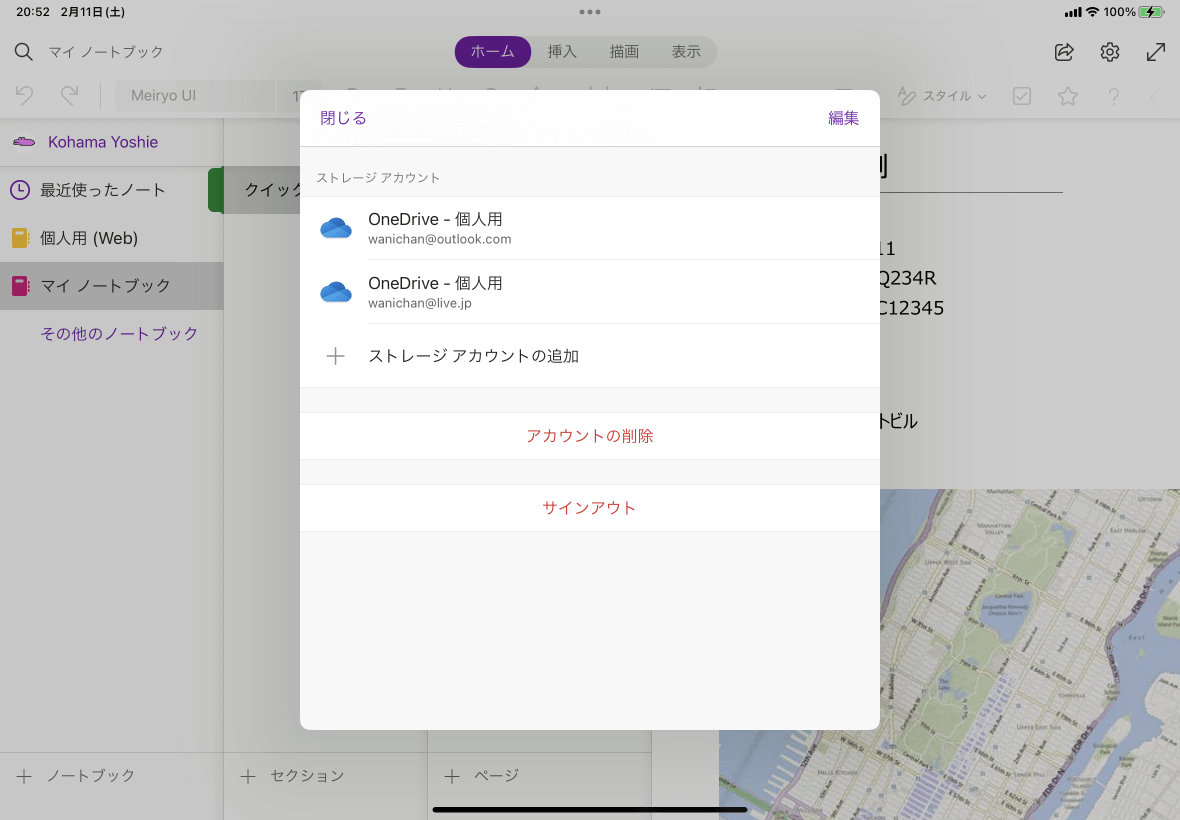Click the pink notebook icon for マイ ノートブック
The width and height of the screenshot is (1180, 820).
pos(20,286)
